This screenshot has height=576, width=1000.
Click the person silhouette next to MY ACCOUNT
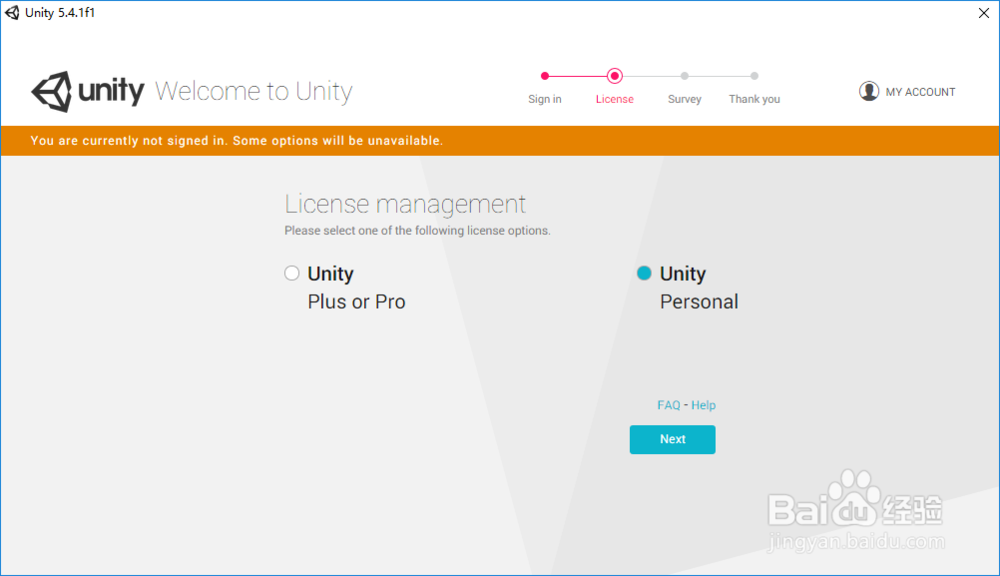[869, 91]
